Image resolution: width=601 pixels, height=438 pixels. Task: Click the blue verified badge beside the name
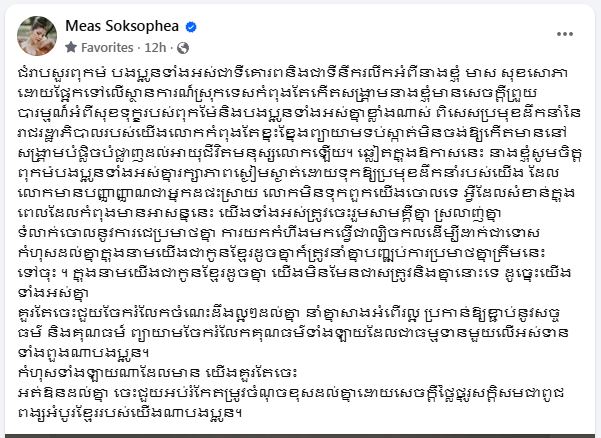coord(191,27)
